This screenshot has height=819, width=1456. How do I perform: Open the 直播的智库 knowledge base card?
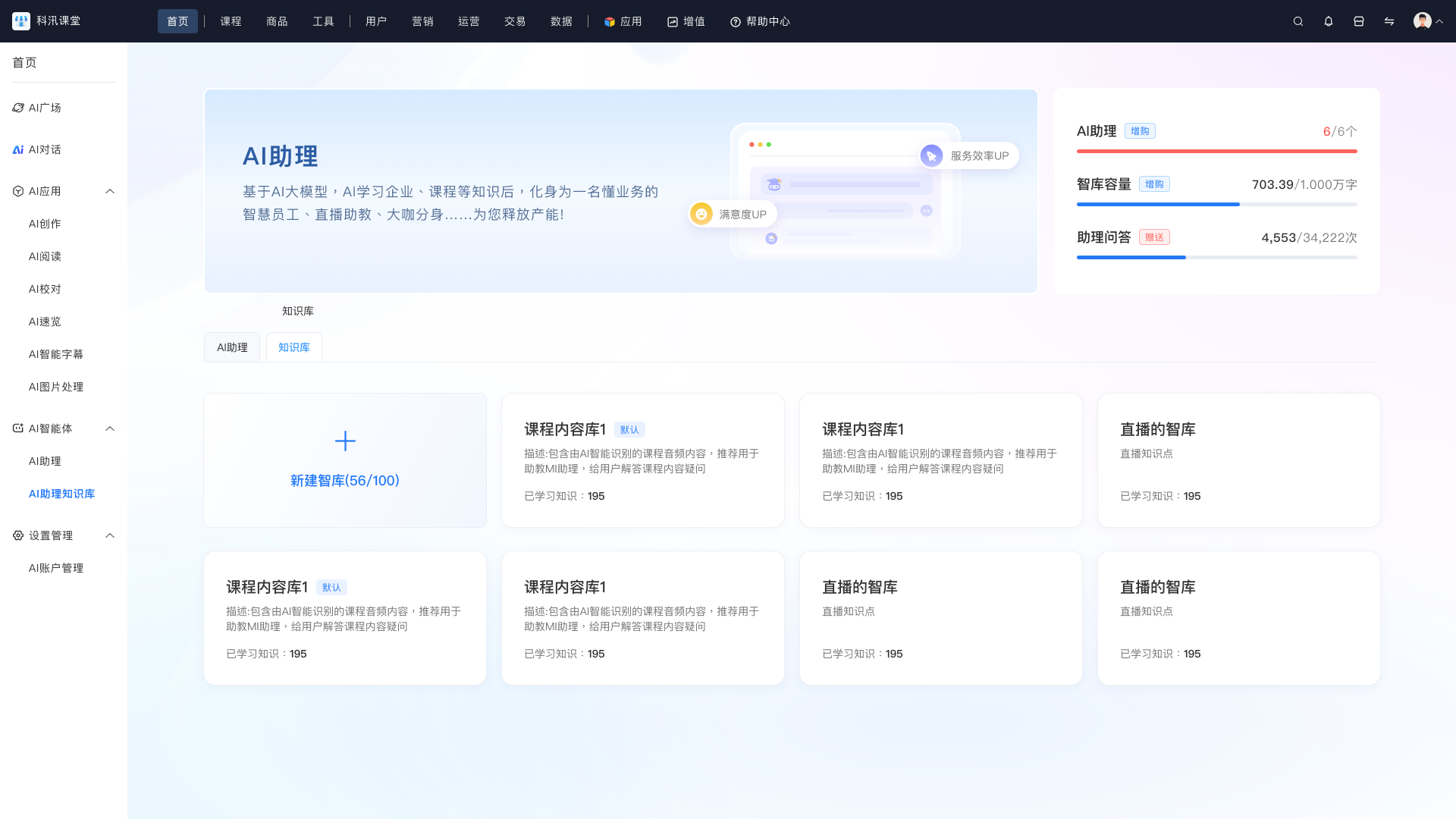point(1238,460)
